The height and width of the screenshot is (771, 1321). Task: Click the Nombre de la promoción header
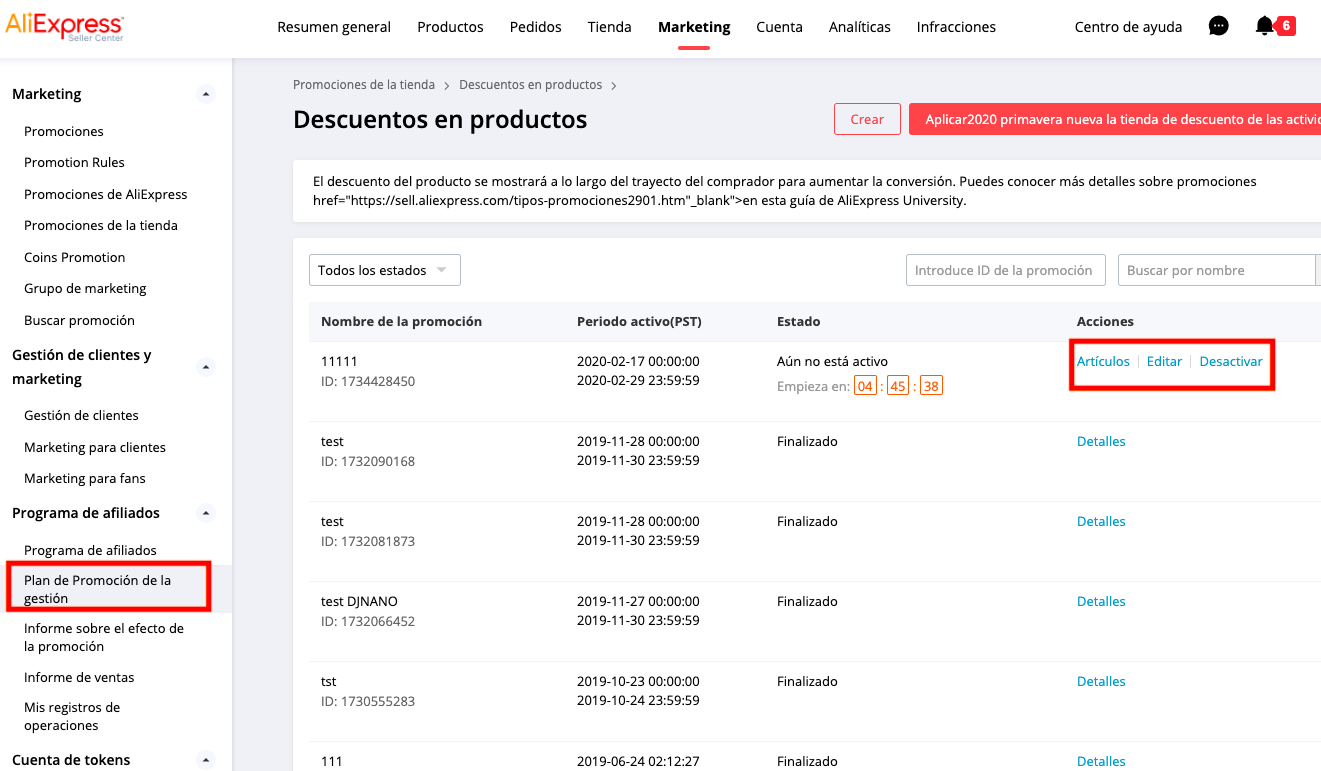pos(401,321)
